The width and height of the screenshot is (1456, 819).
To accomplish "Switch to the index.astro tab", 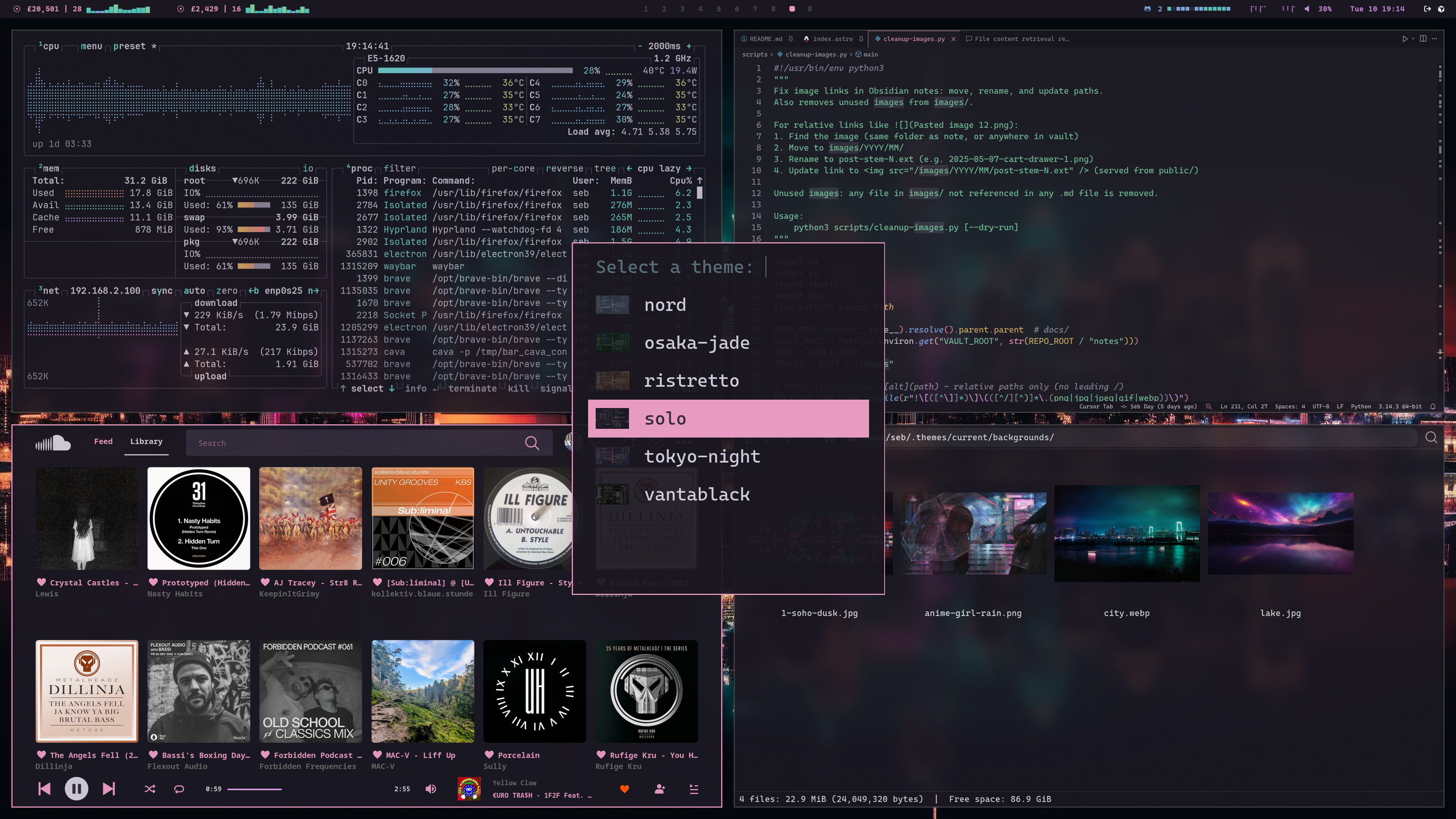I will [x=832, y=39].
